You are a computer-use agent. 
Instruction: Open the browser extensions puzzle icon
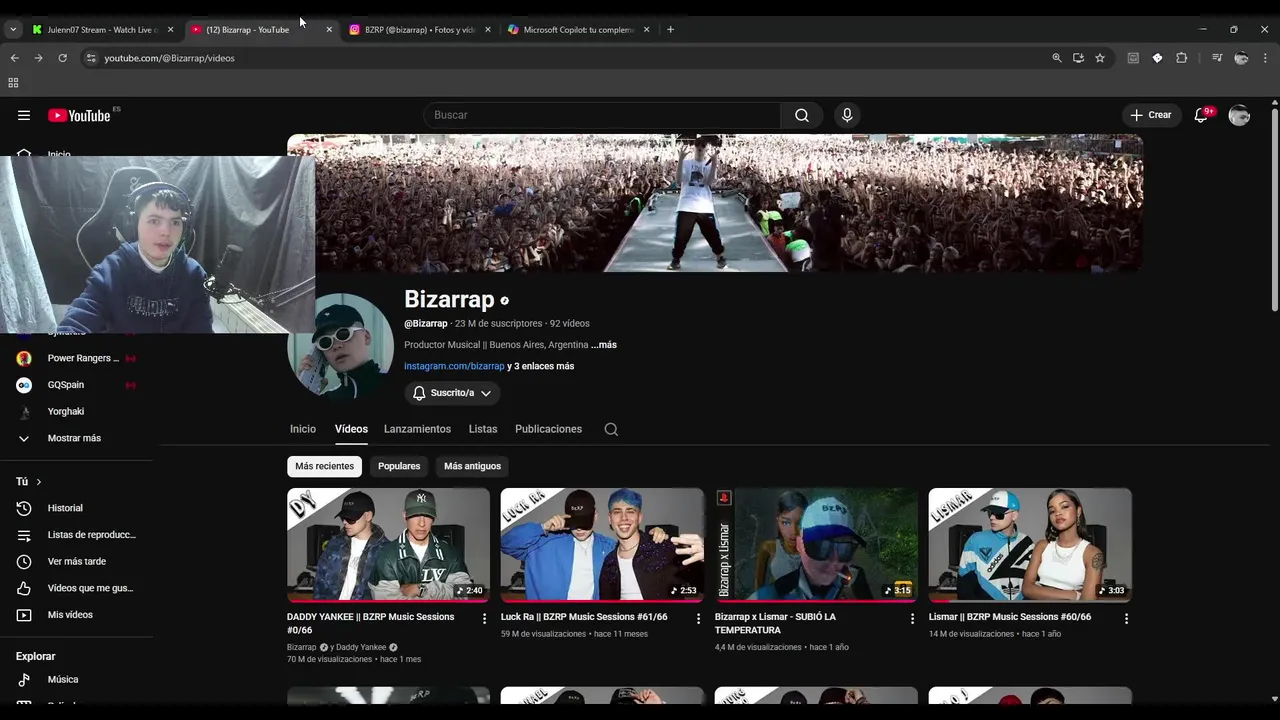[x=1181, y=58]
